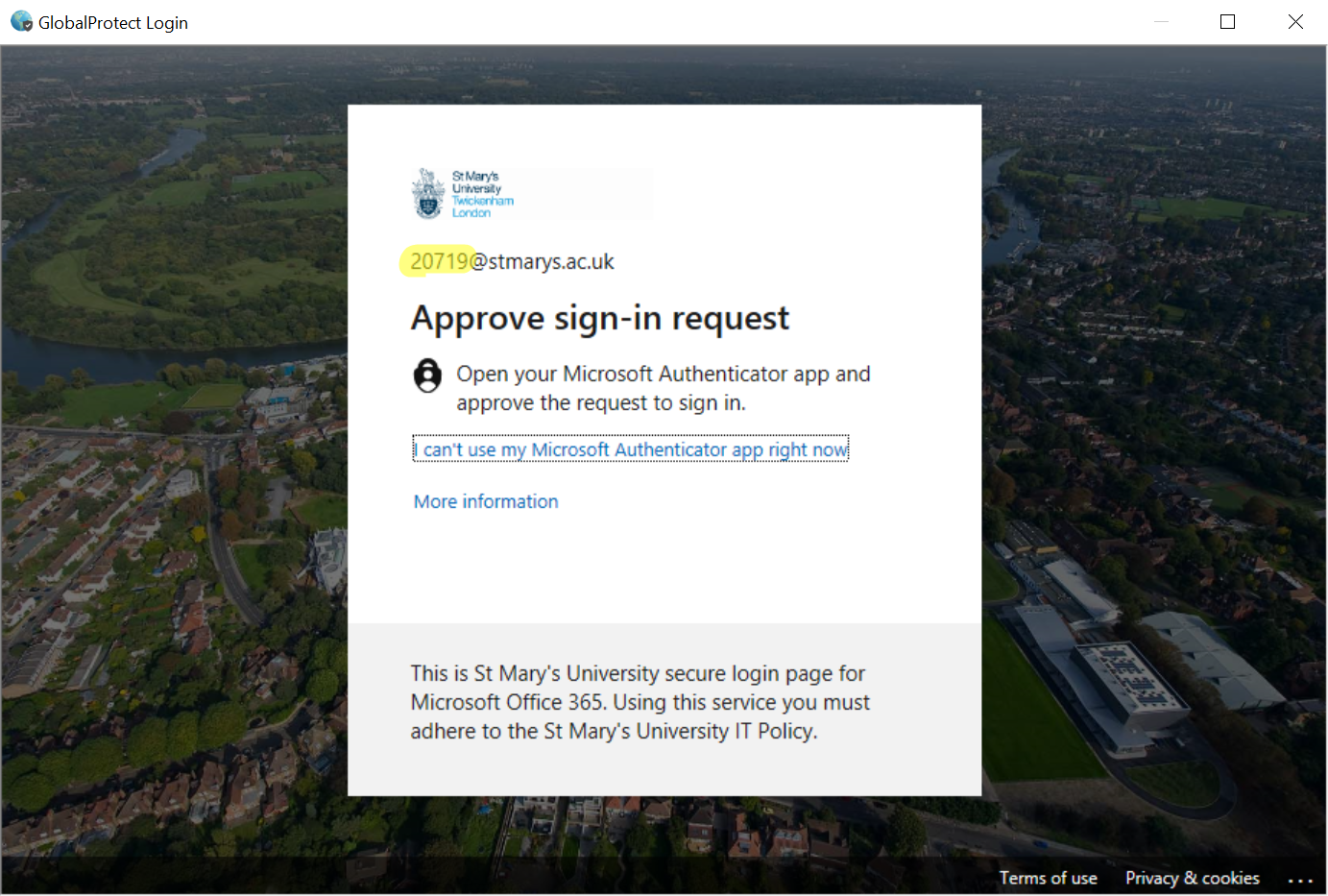Screen dimensions: 1328x896
Task: Choose "I can't use my Microsoft Authenticator app" link
Action: [x=631, y=449]
